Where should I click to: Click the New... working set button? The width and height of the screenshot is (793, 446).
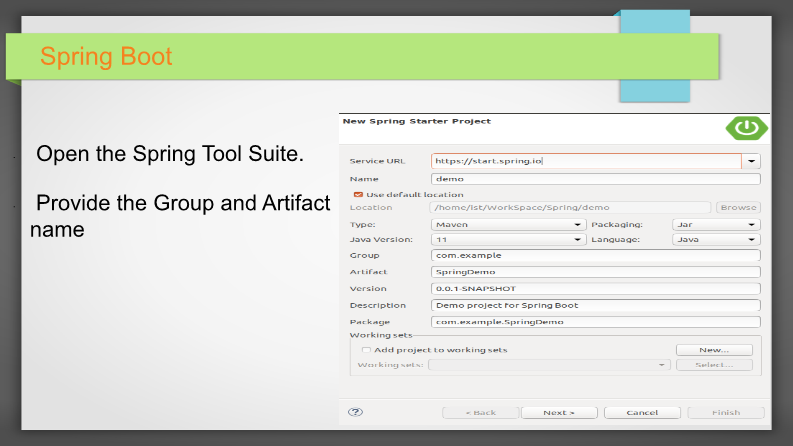[714, 350]
